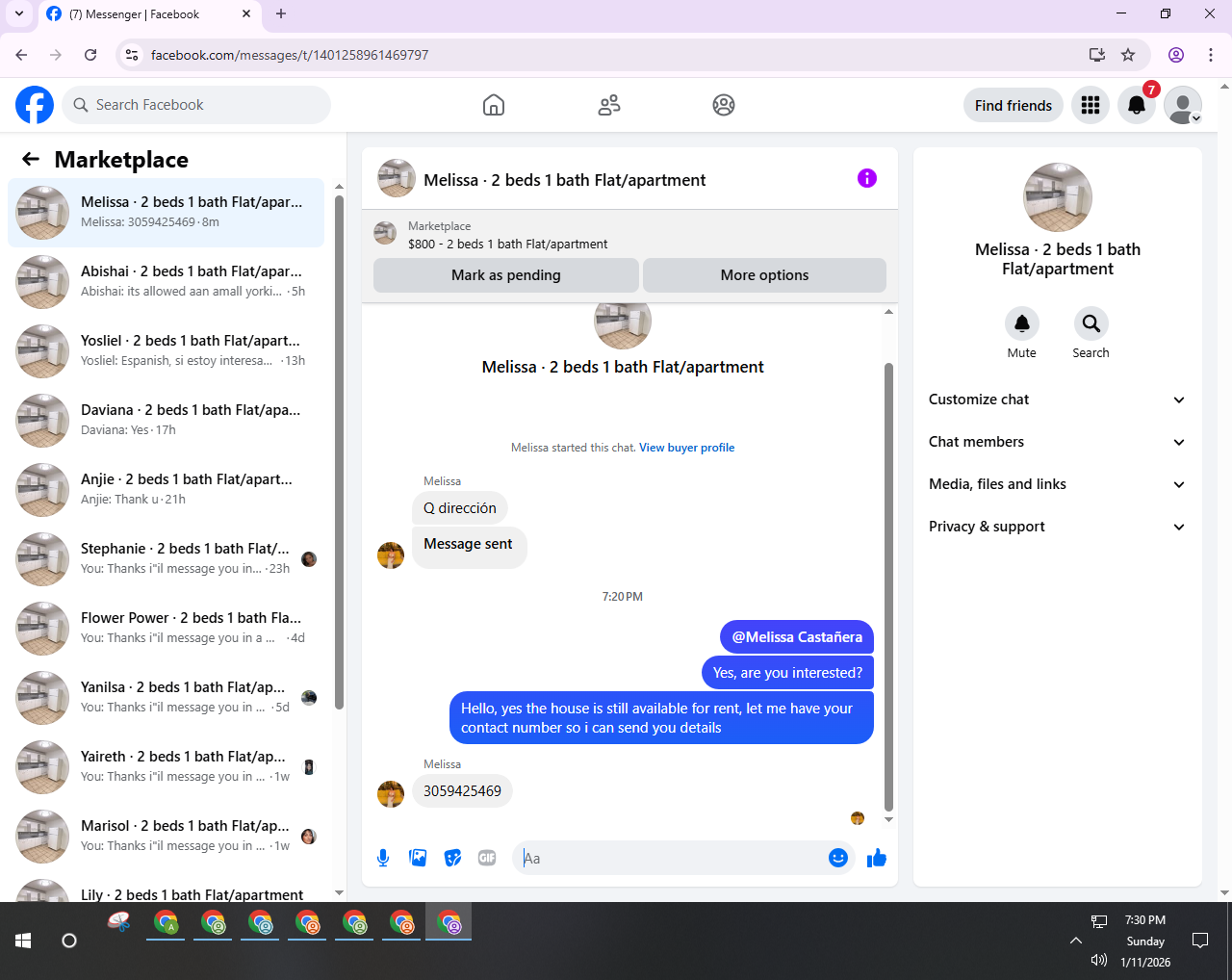Click the browser back arrow
Image resolution: width=1232 pixels, height=980 pixels.
pos(21,55)
